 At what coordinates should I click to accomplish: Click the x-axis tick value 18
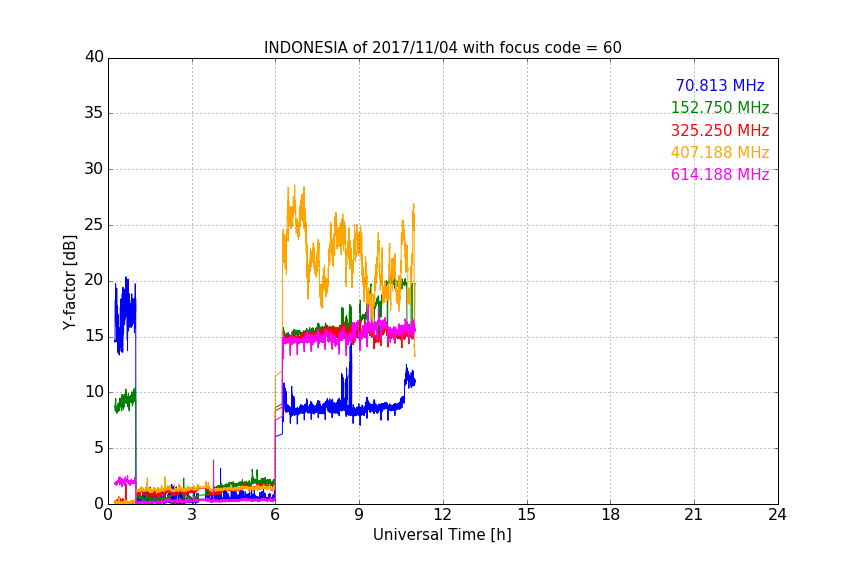[x=611, y=515]
